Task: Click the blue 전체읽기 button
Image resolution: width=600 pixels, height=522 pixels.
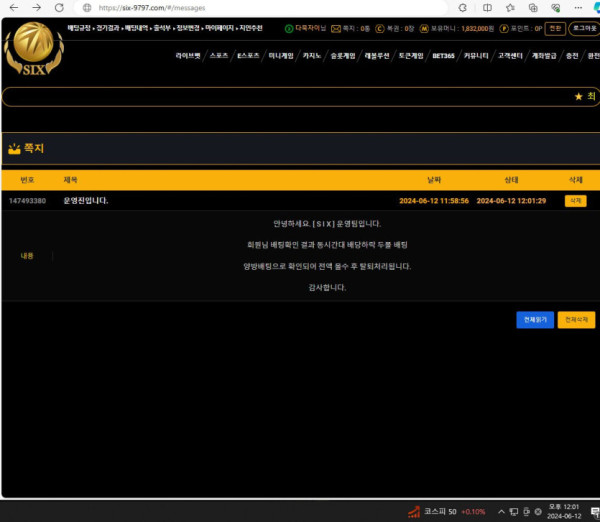Action: click(x=535, y=320)
